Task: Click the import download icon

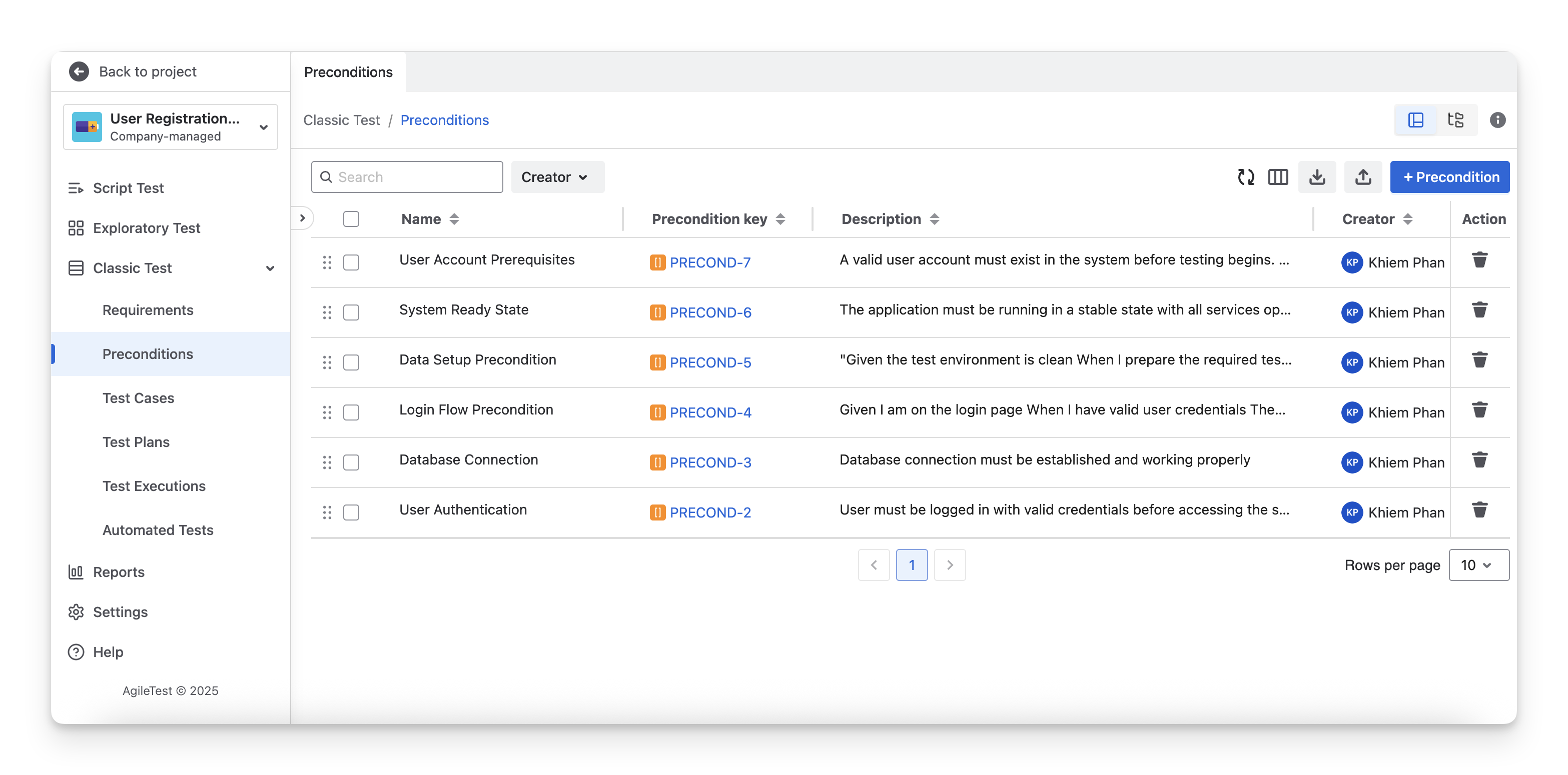Action: [1317, 177]
